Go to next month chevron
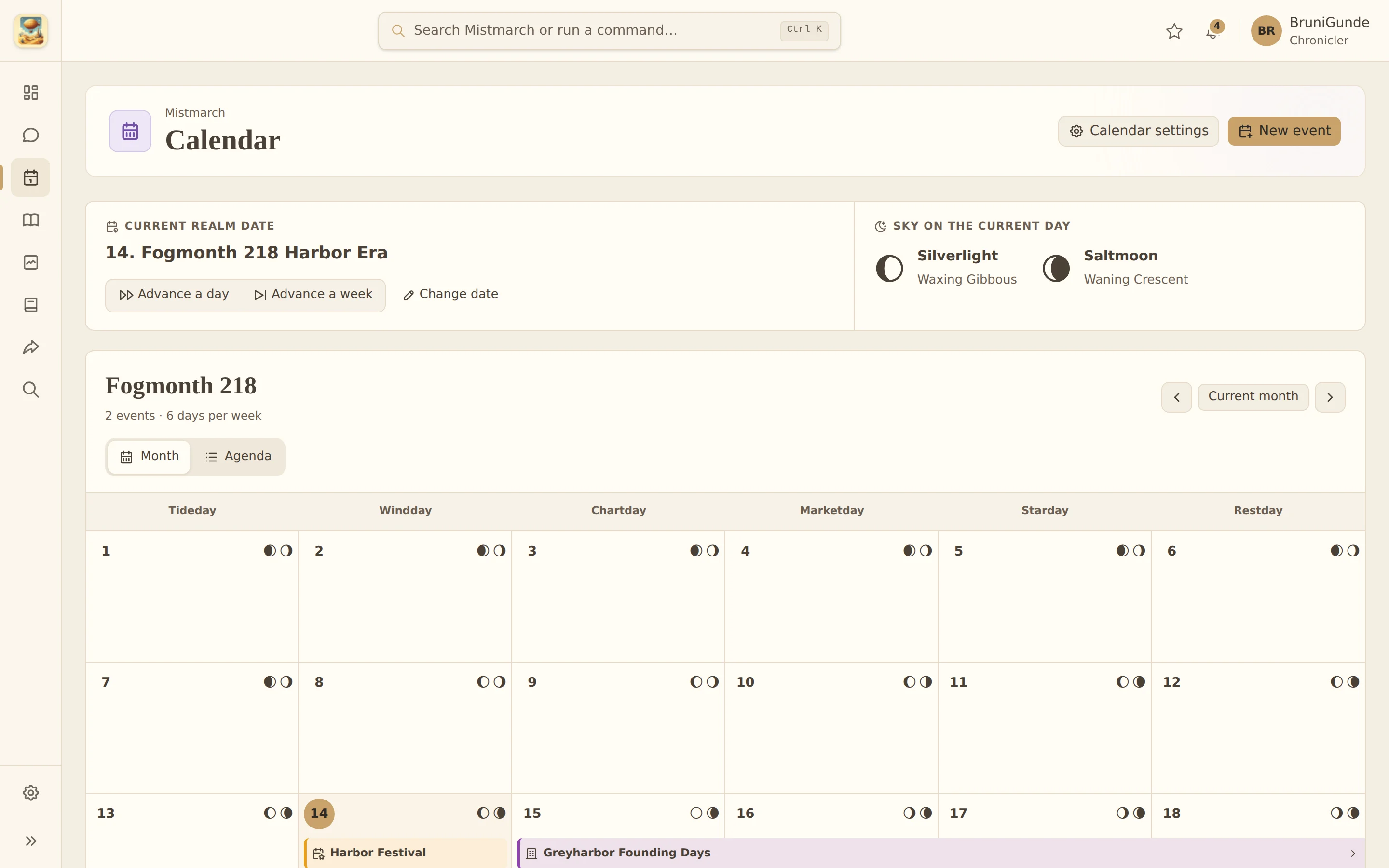The image size is (1389, 868). coord(1330,397)
